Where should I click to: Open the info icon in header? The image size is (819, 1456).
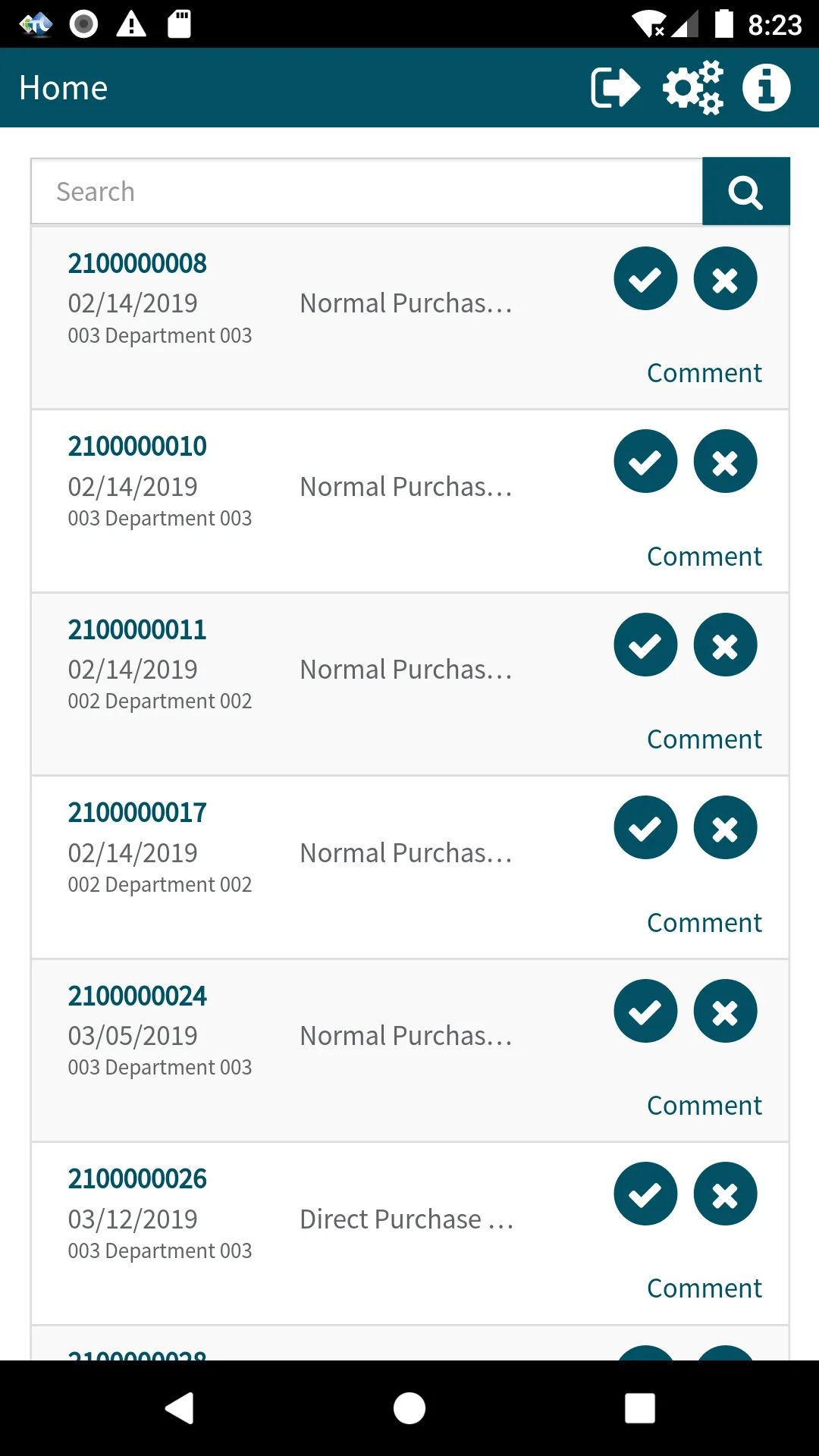point(766,88)
